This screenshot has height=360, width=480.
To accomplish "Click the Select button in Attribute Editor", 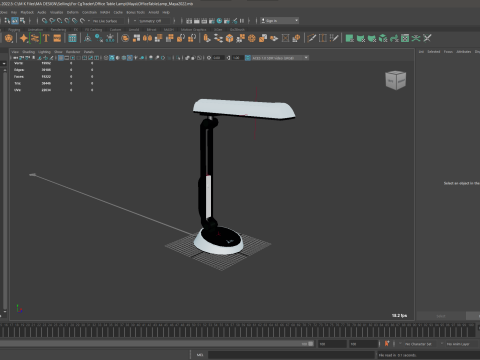I will pos(441,316).
